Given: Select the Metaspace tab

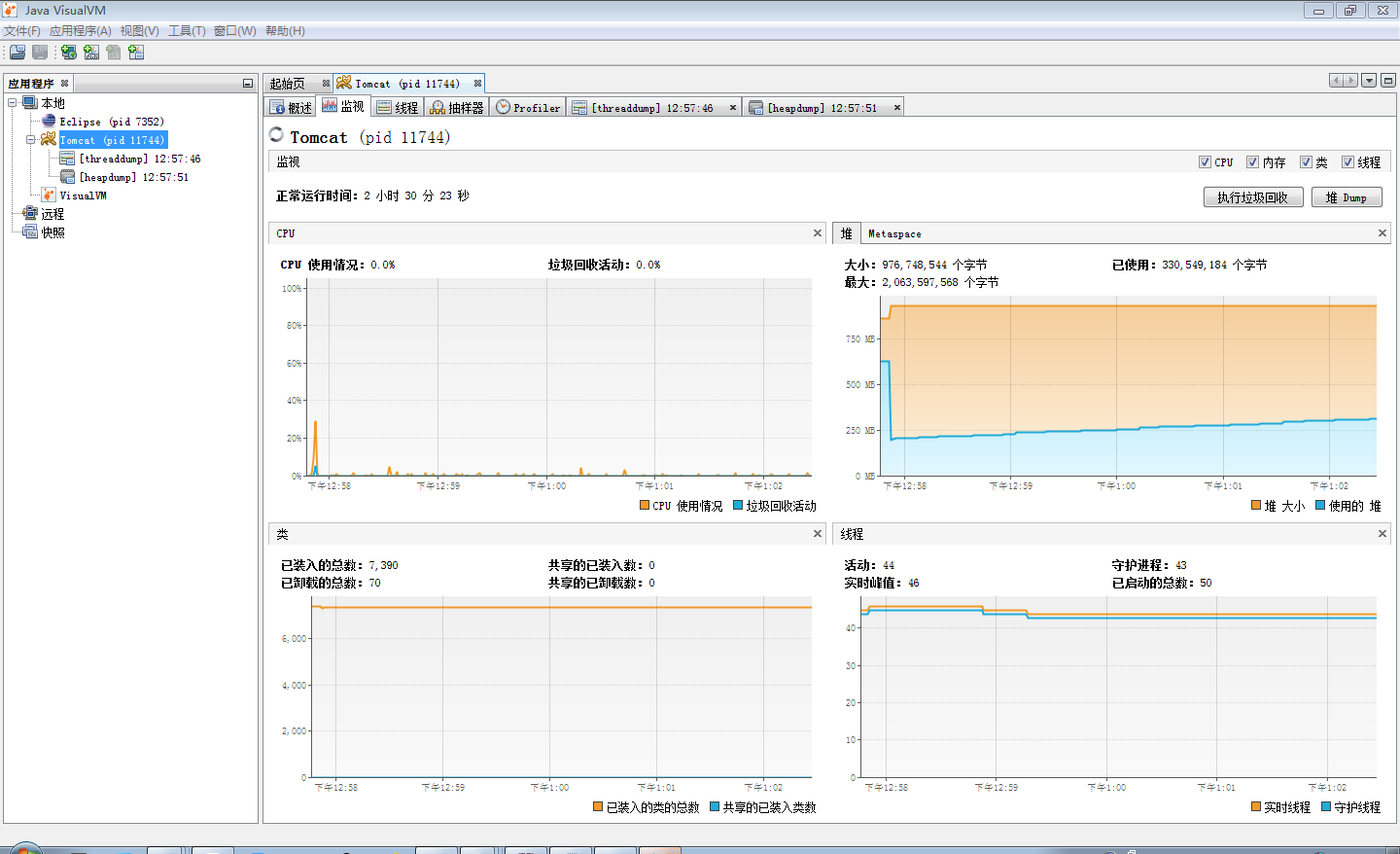Looking at the screenshot, I should [x=894, y=233].
